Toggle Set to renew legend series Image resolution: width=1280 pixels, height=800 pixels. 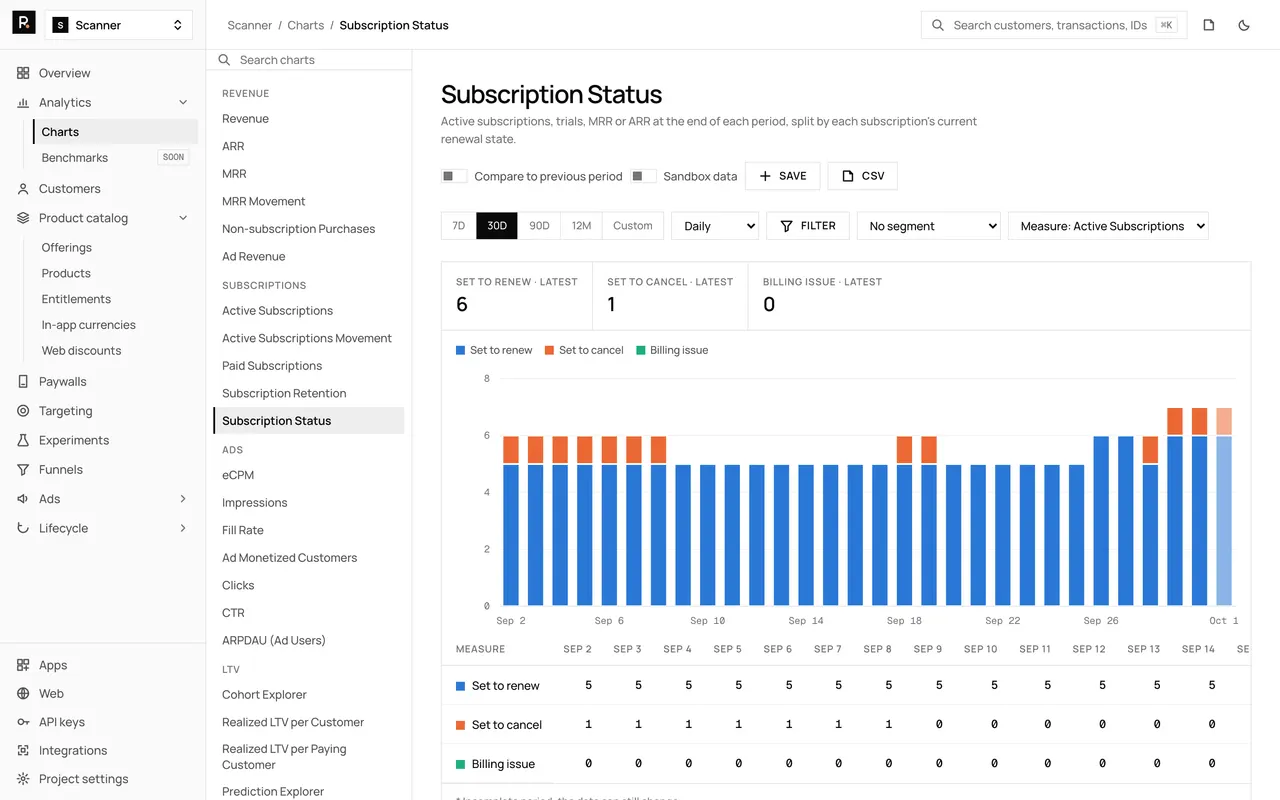pos(494,350)
